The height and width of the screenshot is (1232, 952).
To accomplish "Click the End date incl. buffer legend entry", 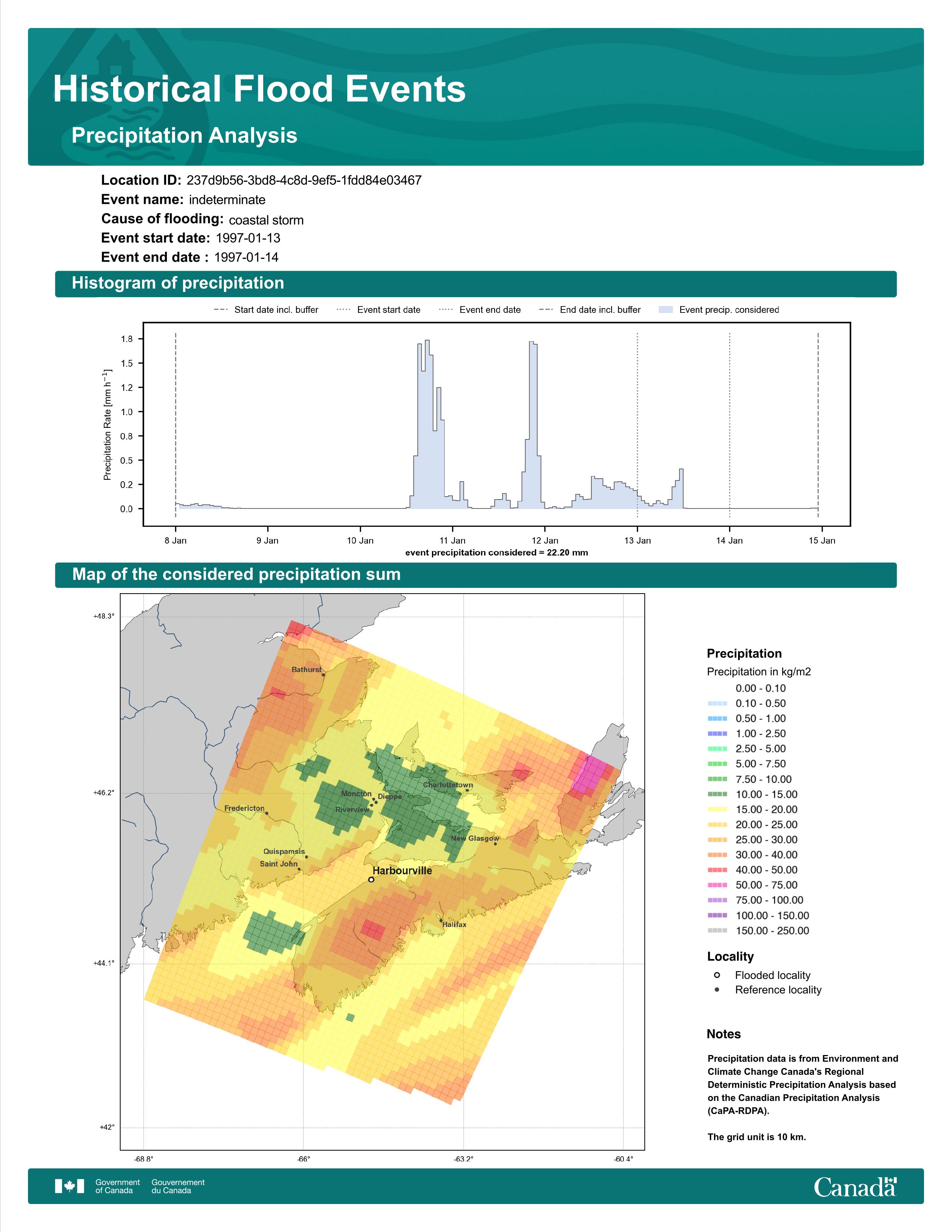I will pos(590,310).
